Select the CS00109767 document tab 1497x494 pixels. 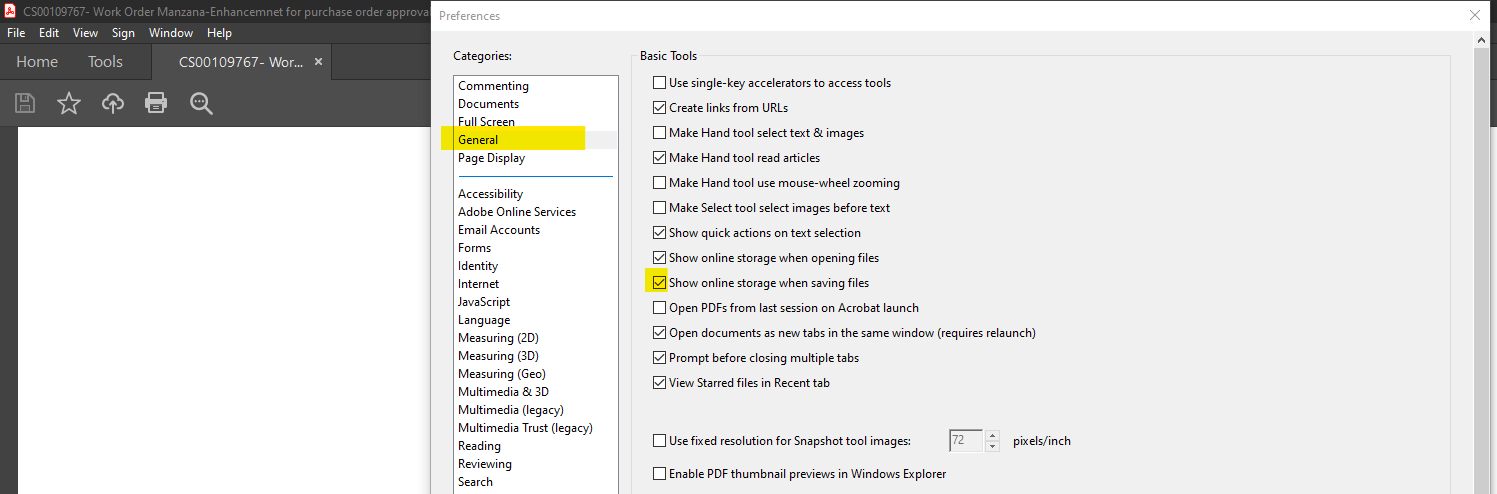pos(242,62)
